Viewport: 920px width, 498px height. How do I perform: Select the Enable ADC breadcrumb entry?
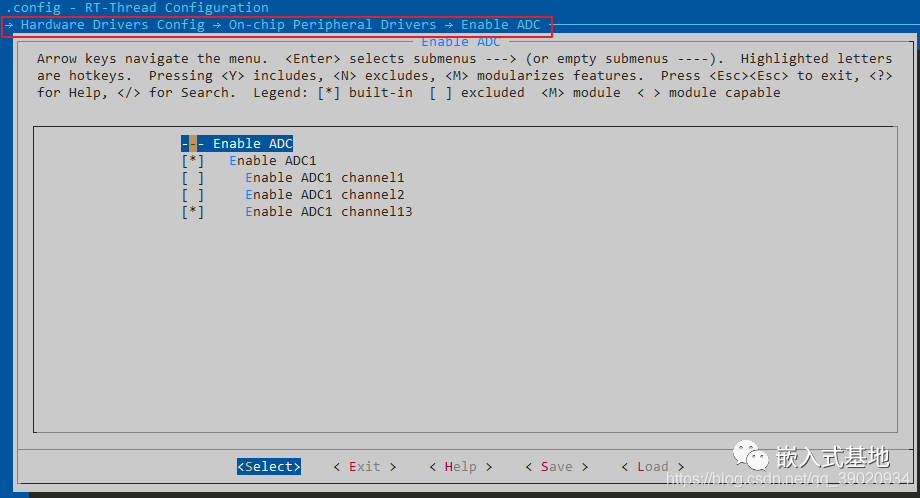pos(500,24)
